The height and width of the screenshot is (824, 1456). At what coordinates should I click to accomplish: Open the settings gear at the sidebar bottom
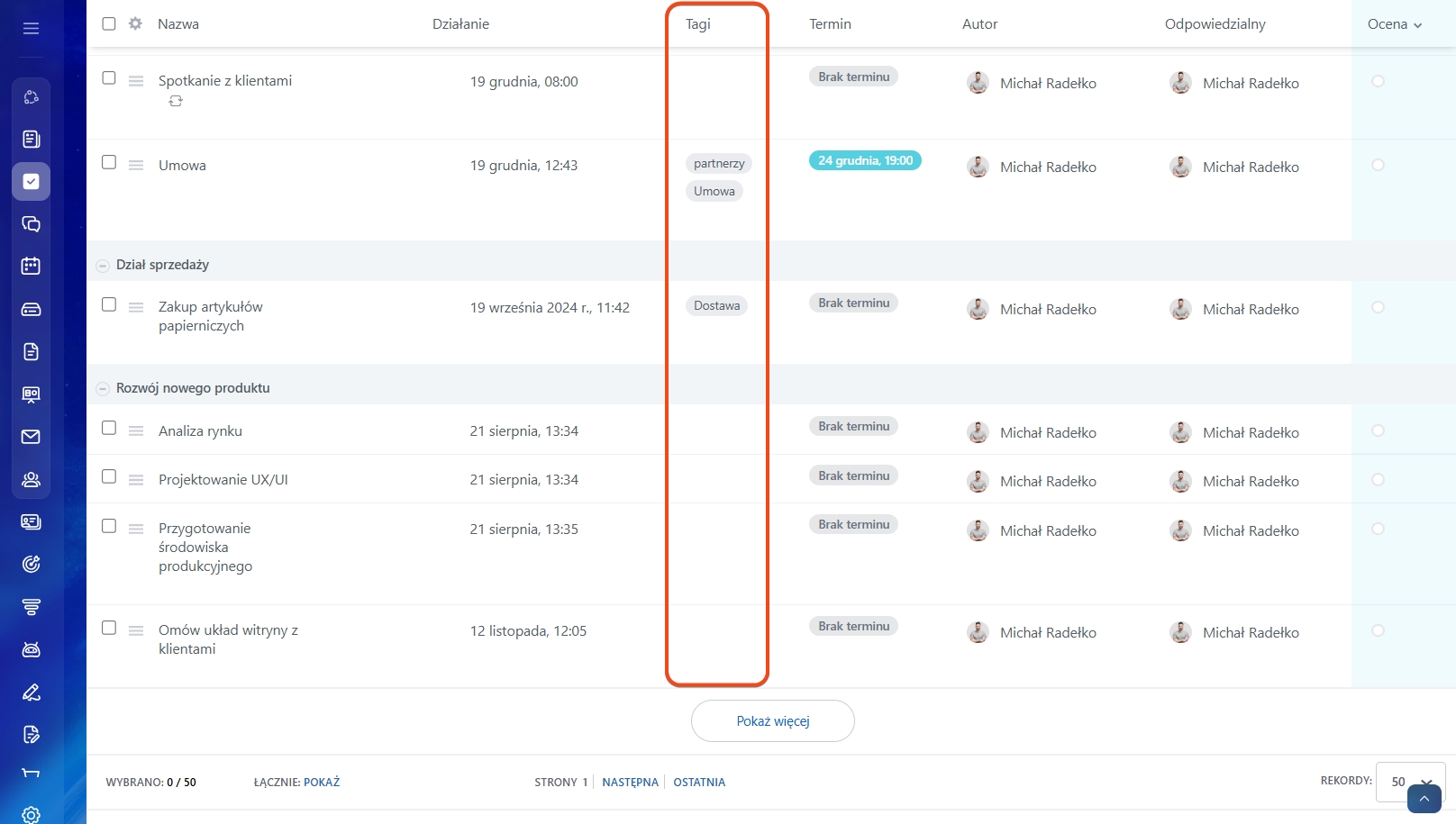coord(31,814)
